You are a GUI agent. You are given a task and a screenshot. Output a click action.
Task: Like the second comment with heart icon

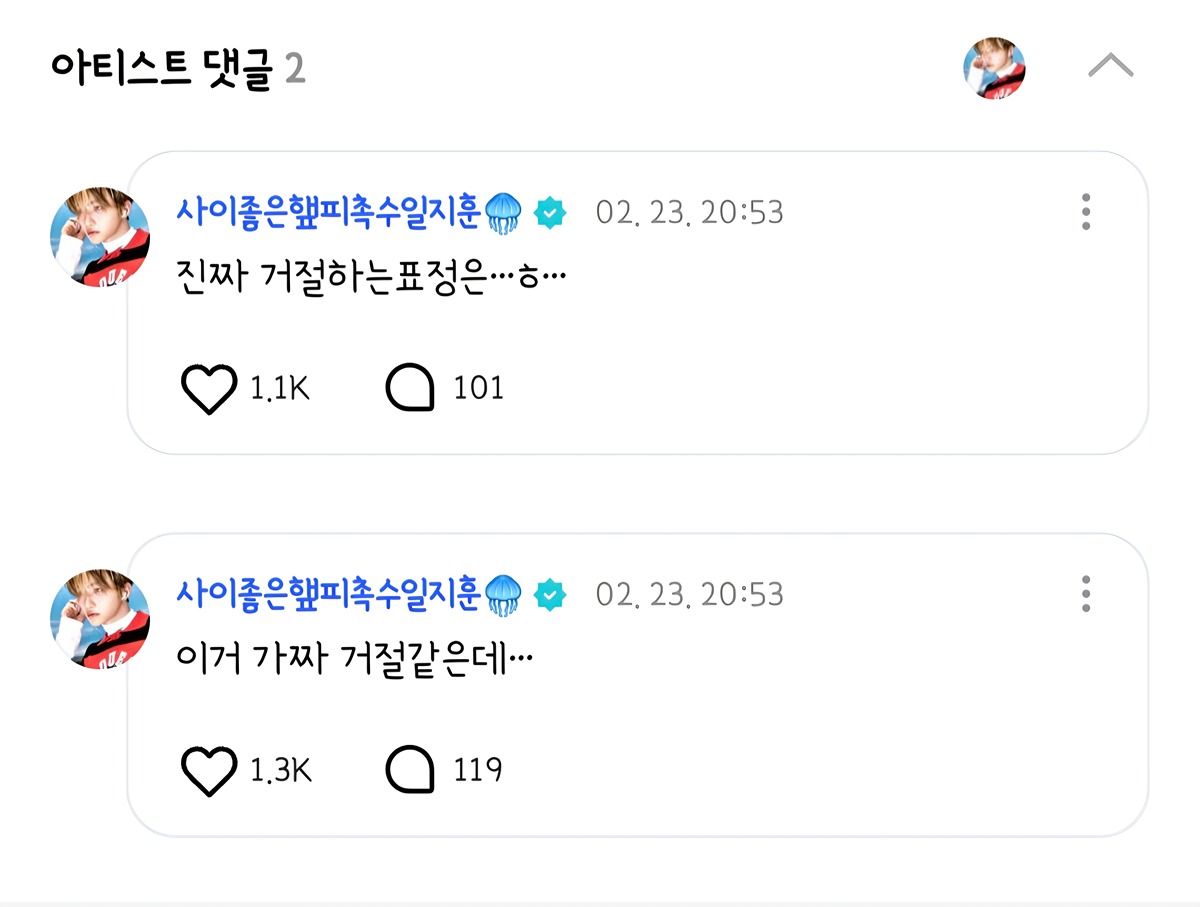click(208, 771)
